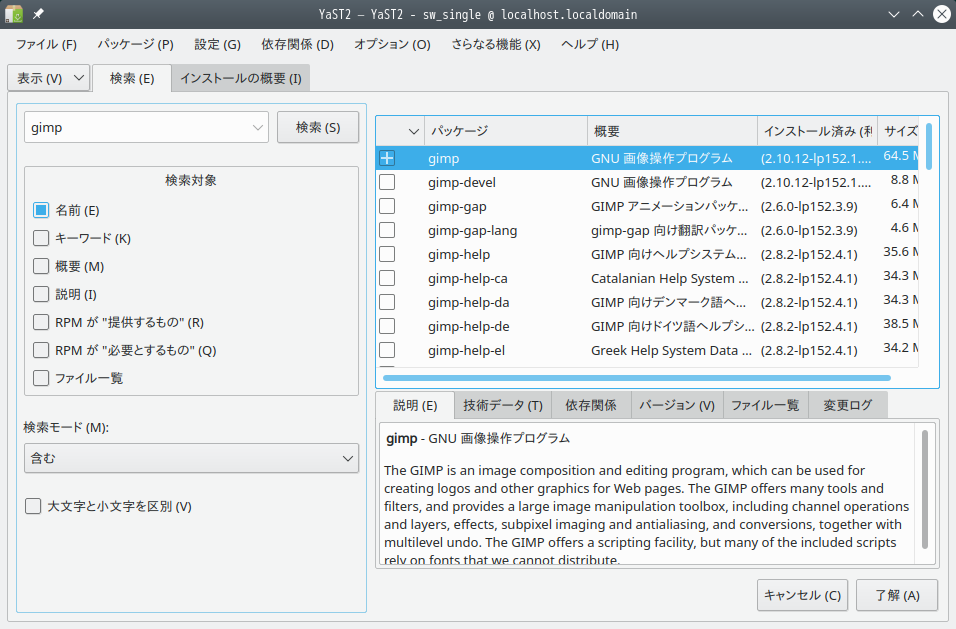
Task: Check RPM が "必要とするもの" (Q) option
Action: point(41,350)
